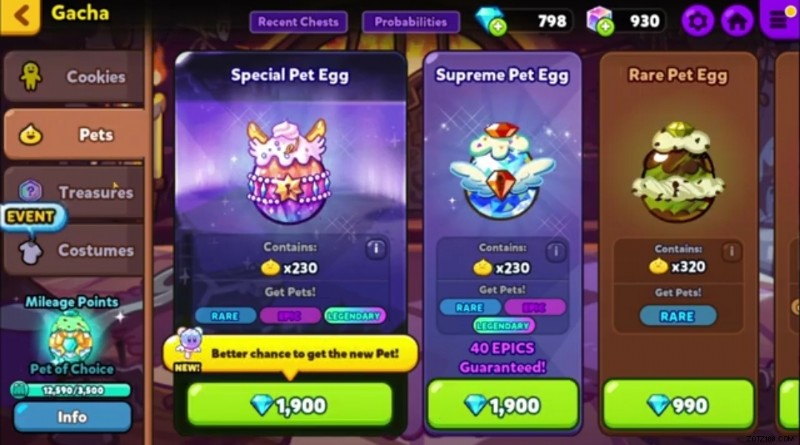Click the mileage points progress bar
The width and height of the screenshot is (800, 445).
tap(71, 390)
